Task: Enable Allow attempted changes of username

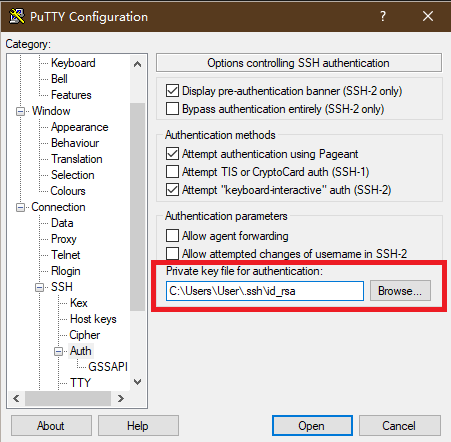Action: pyautogui.click(x=172, y=254)
